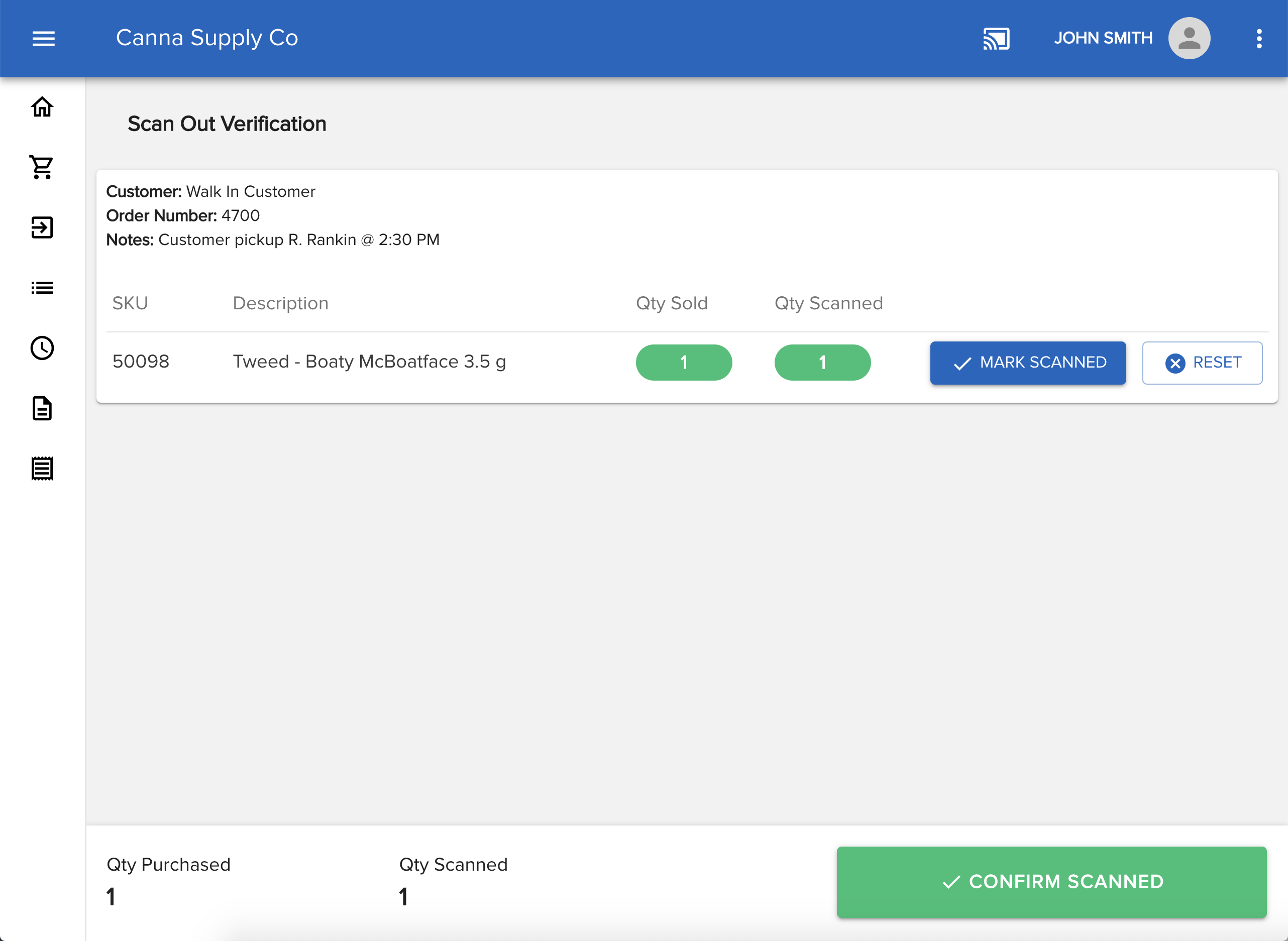Click the home icon in sidebar
This screenshot has width=1288, height=941.
[42, 106]
